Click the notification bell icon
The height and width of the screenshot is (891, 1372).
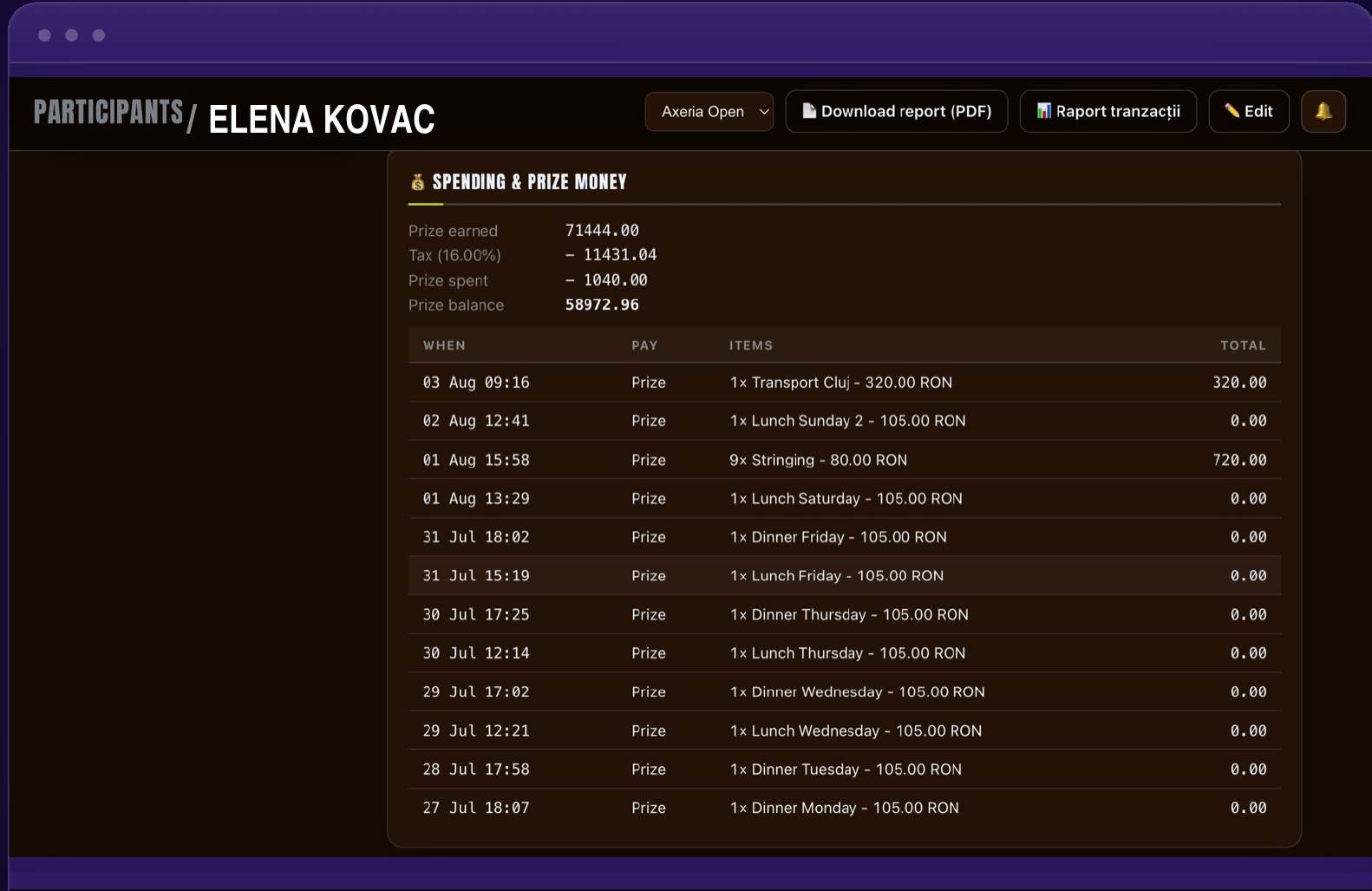tap(1323, 111)
